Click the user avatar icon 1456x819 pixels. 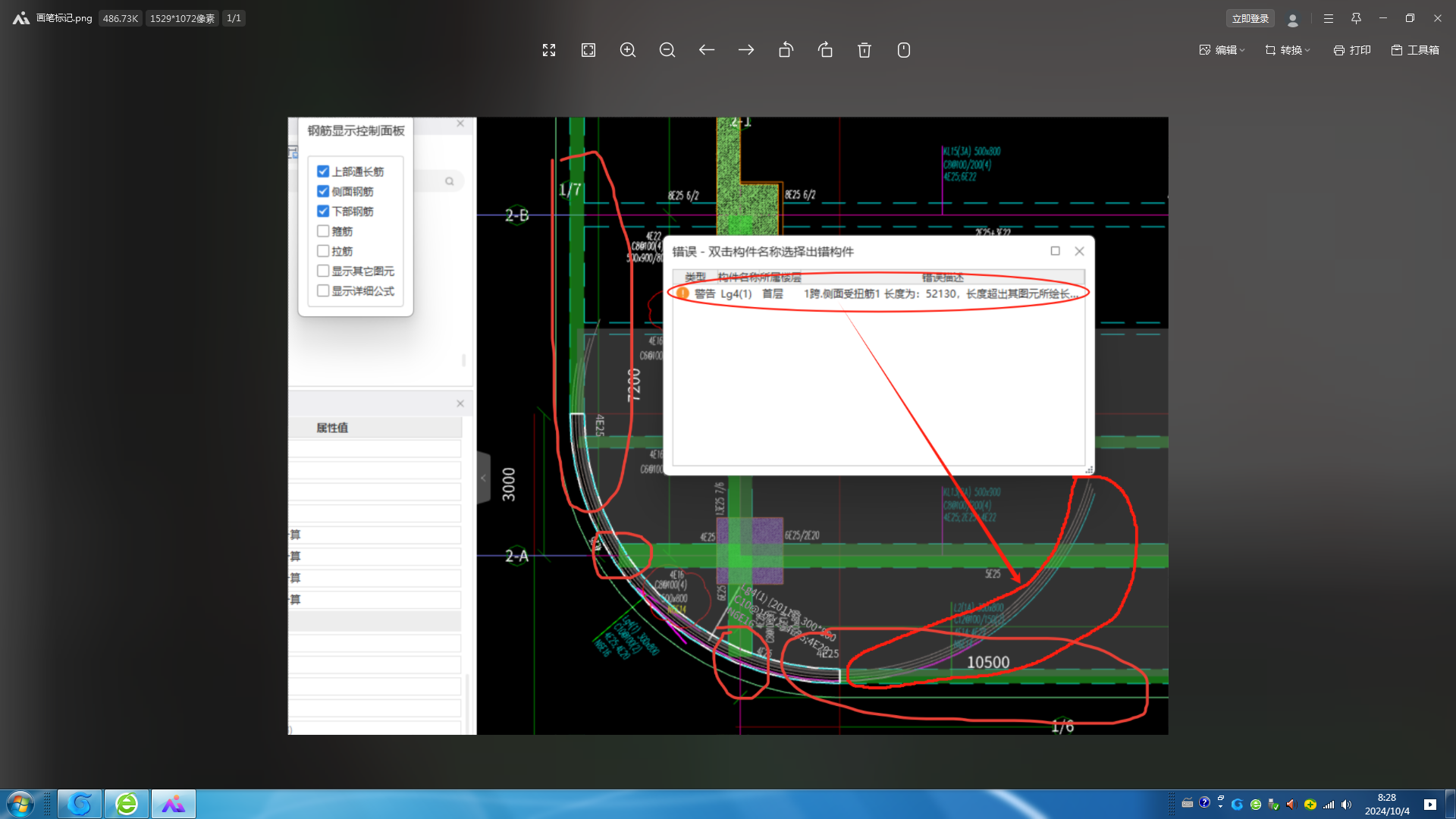1293,20
